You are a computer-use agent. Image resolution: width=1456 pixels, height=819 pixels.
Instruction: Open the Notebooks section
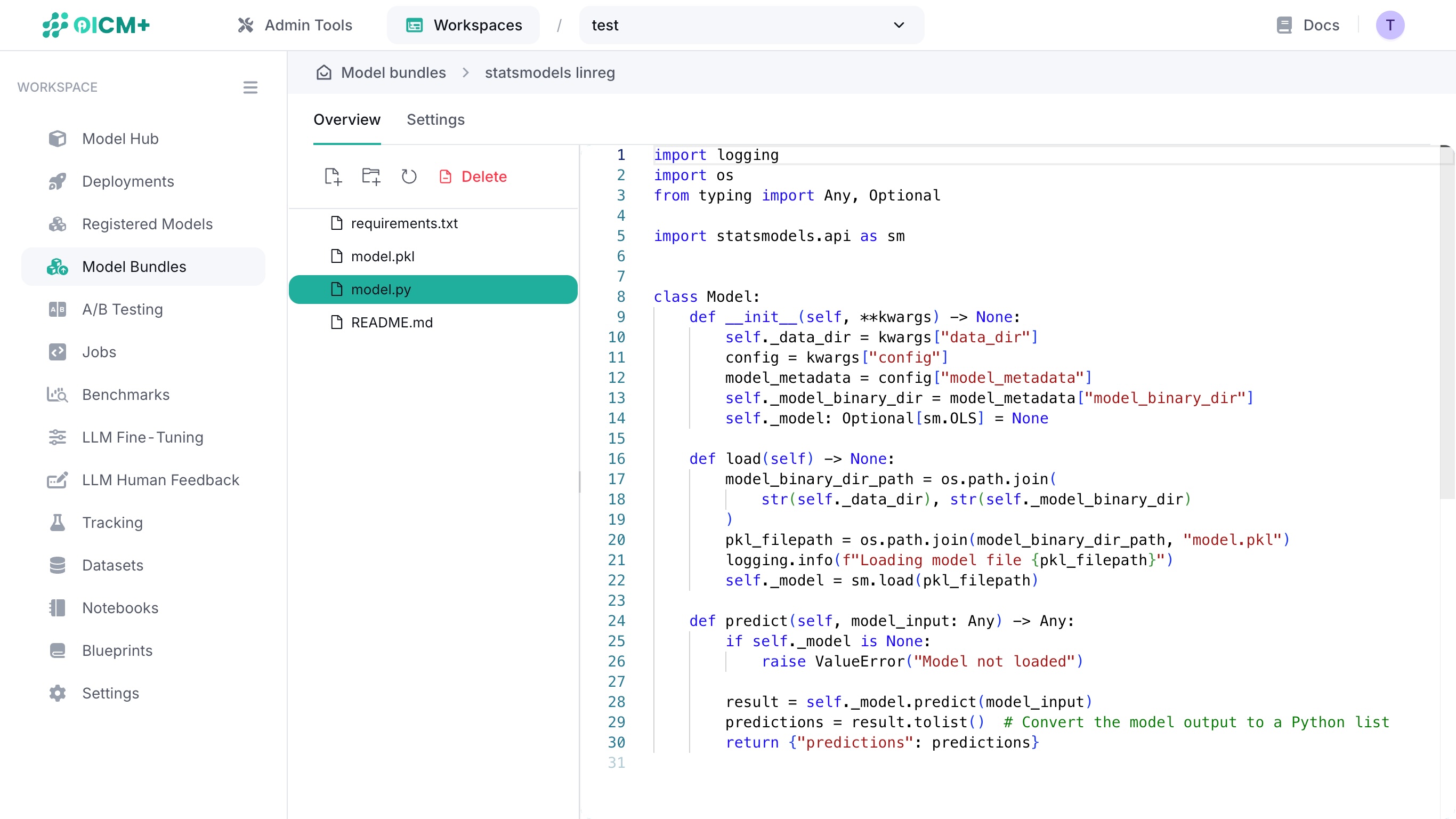[120, 607]
